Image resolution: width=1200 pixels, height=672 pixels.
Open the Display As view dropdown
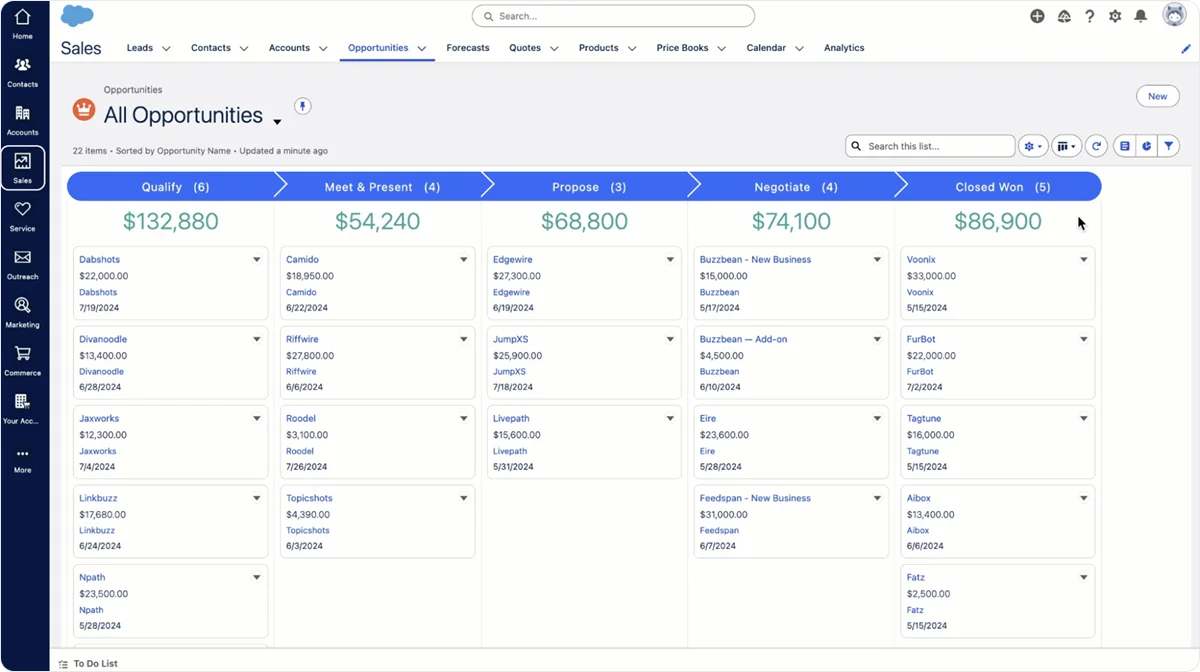(1066, 145)
